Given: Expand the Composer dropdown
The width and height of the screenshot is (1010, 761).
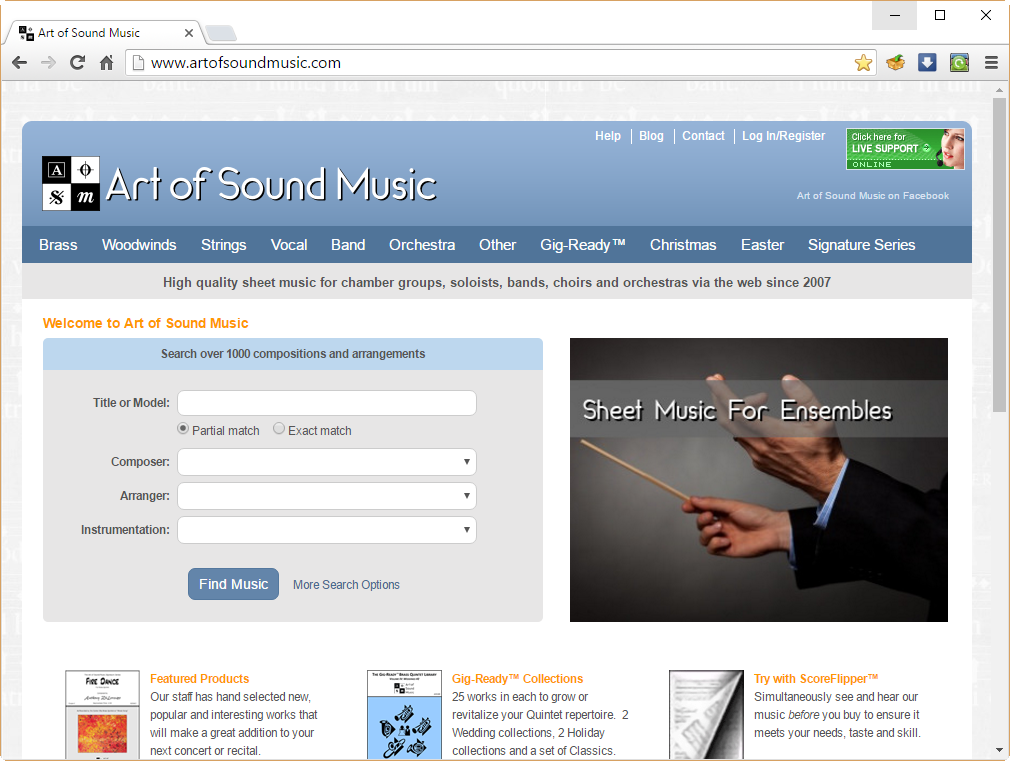Looking at the screenshot, I should [327, 462].
